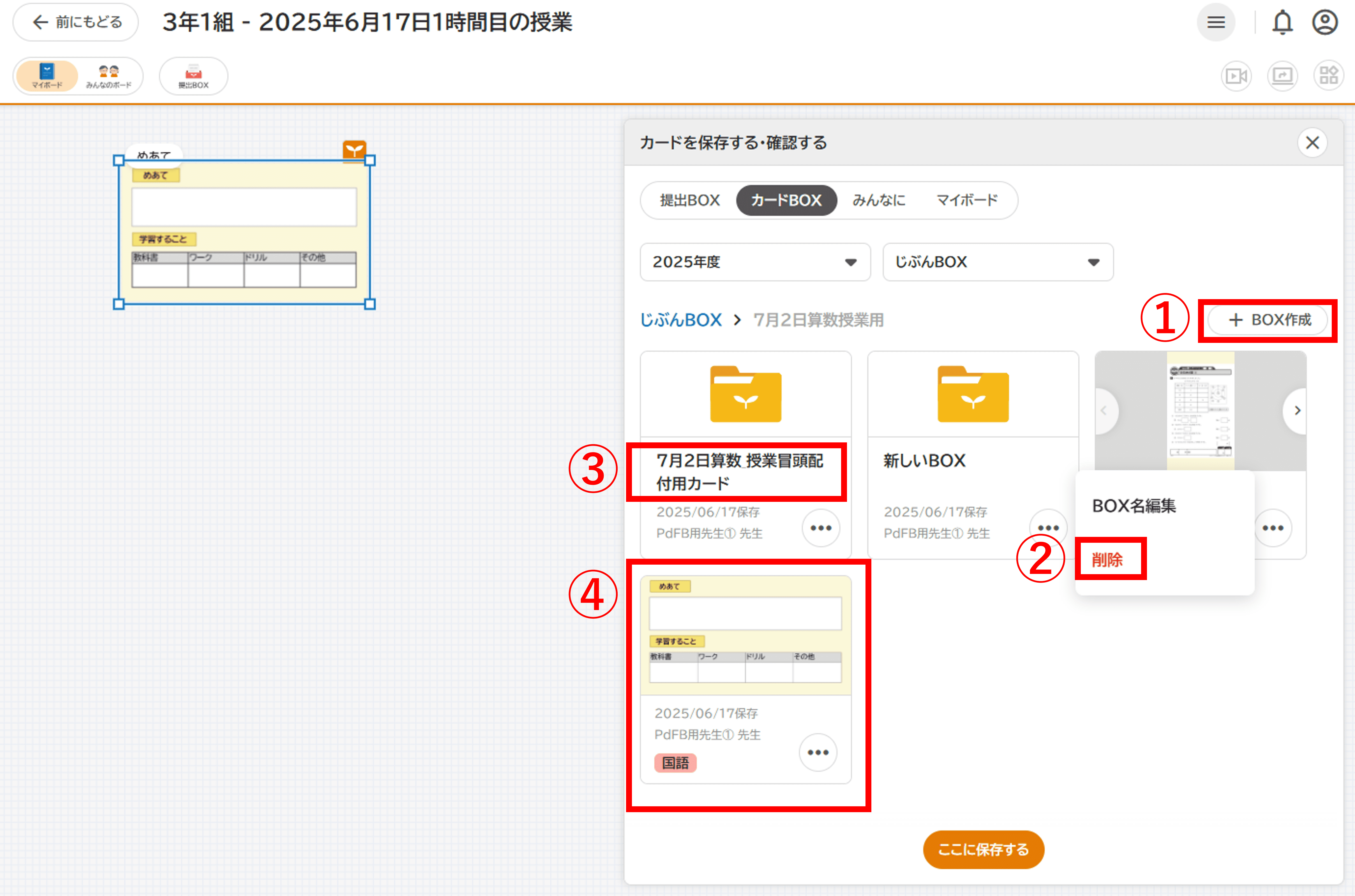Screen dimensions: 1355x896
Task: Click the grid widgets icon at top right
Action: [x=1328, y=76]
